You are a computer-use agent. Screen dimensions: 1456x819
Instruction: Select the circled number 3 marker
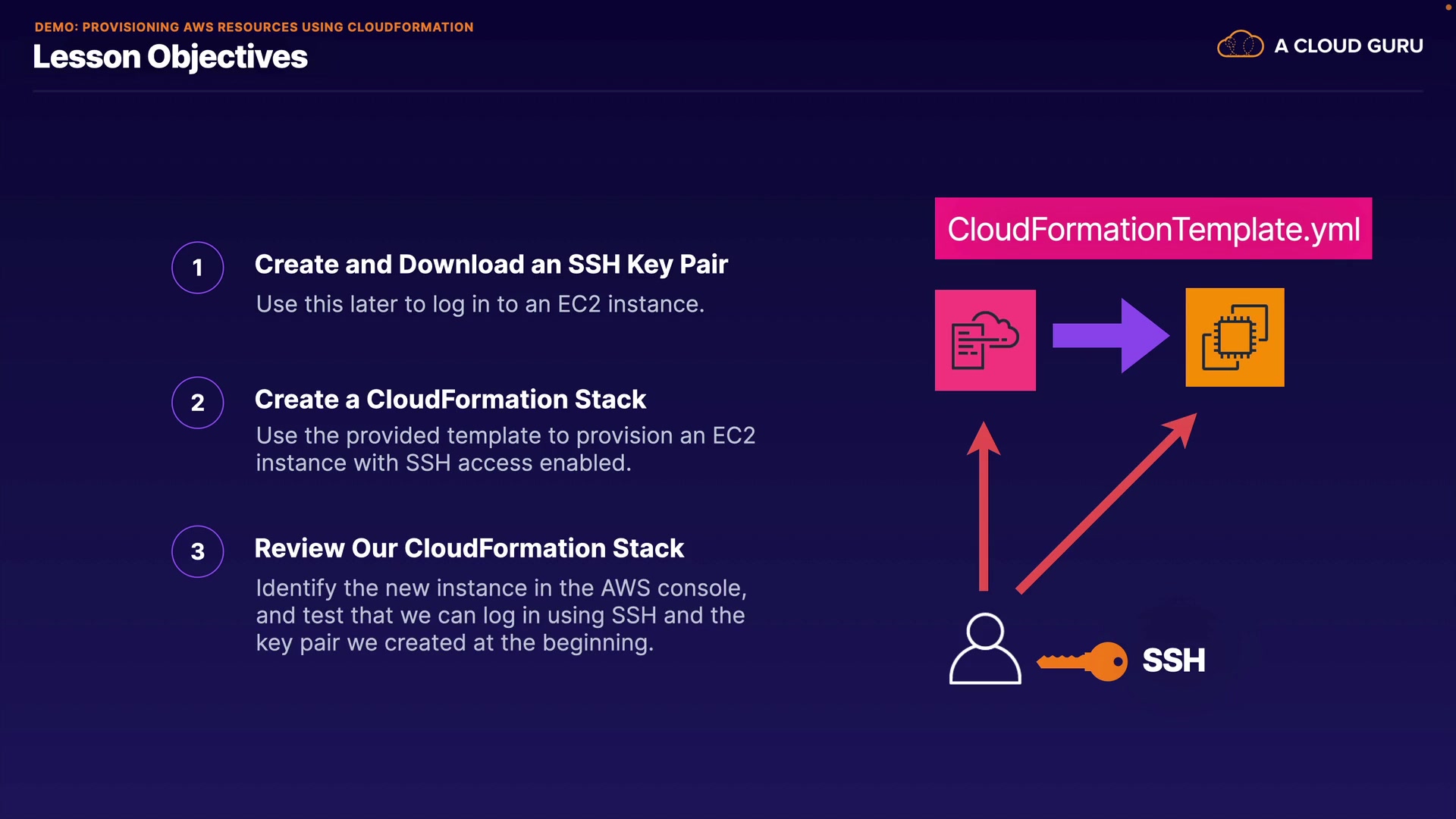[197, 551]
